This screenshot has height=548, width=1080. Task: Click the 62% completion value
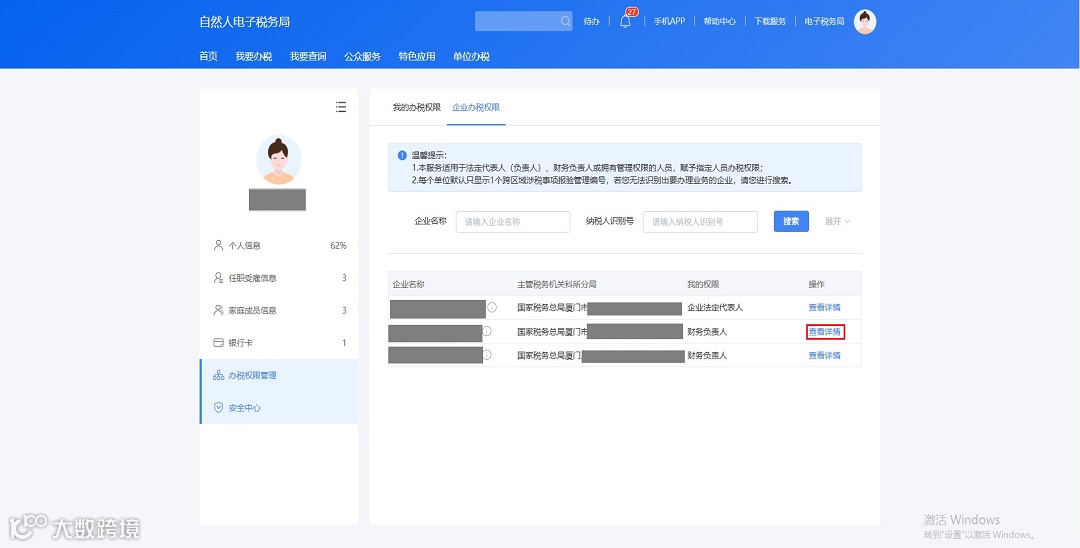tap(338, 245)
